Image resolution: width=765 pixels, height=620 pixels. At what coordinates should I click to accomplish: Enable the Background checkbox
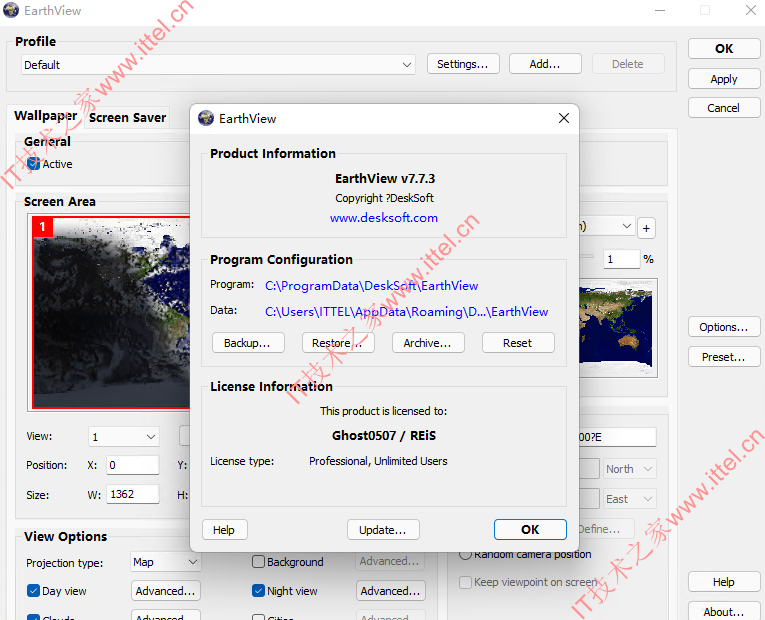[258, 562]
